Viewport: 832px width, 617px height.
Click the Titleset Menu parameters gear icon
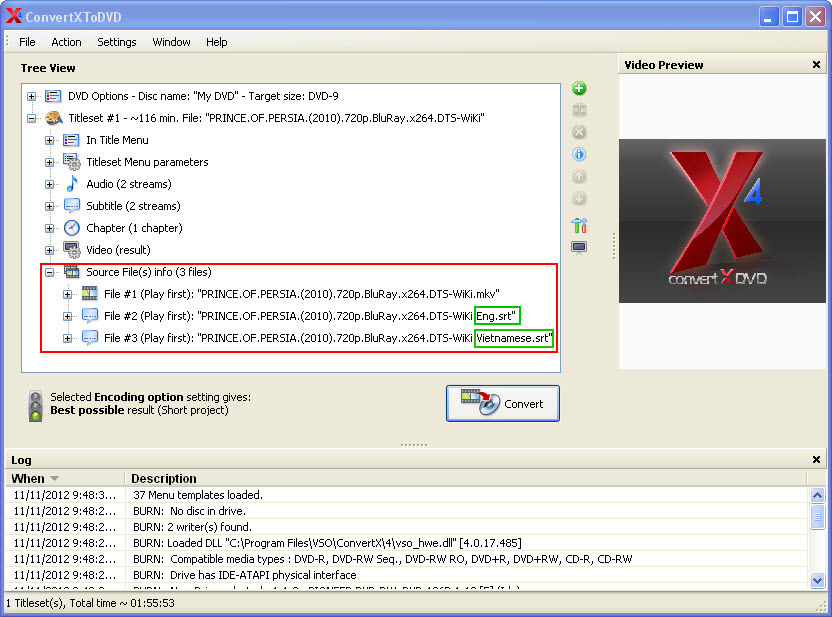click(x=72, y=162)
